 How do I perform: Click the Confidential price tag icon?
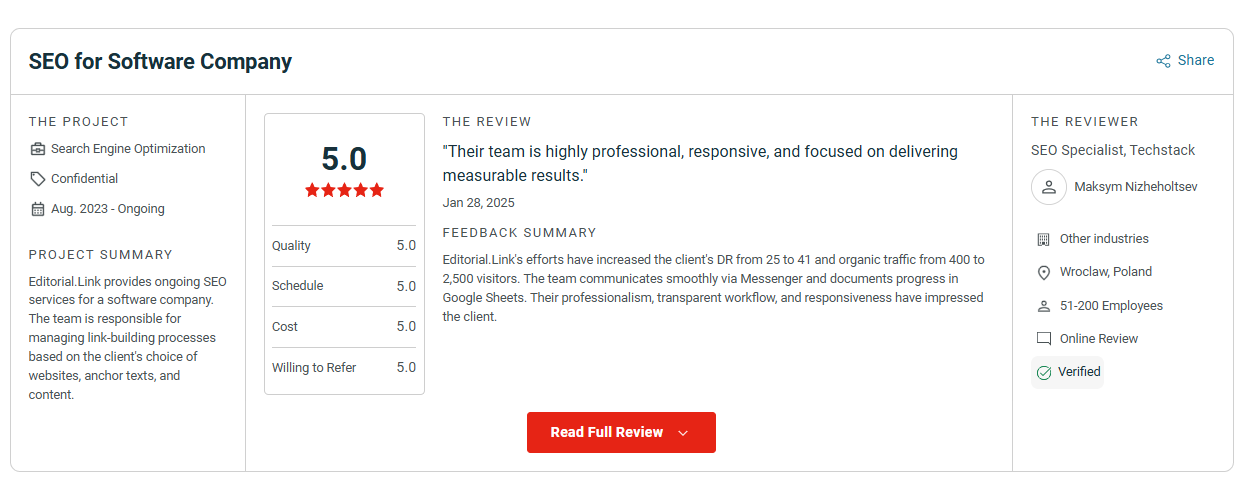coord(38,179)
